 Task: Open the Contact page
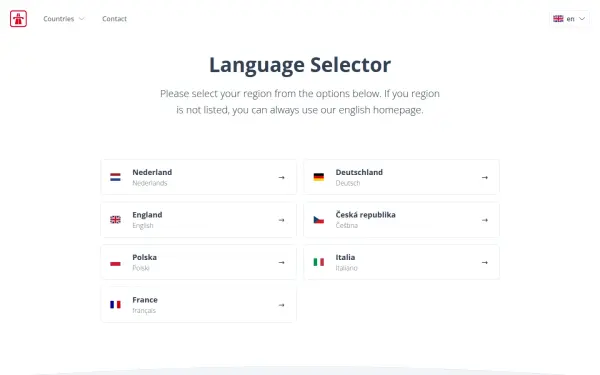114,19
